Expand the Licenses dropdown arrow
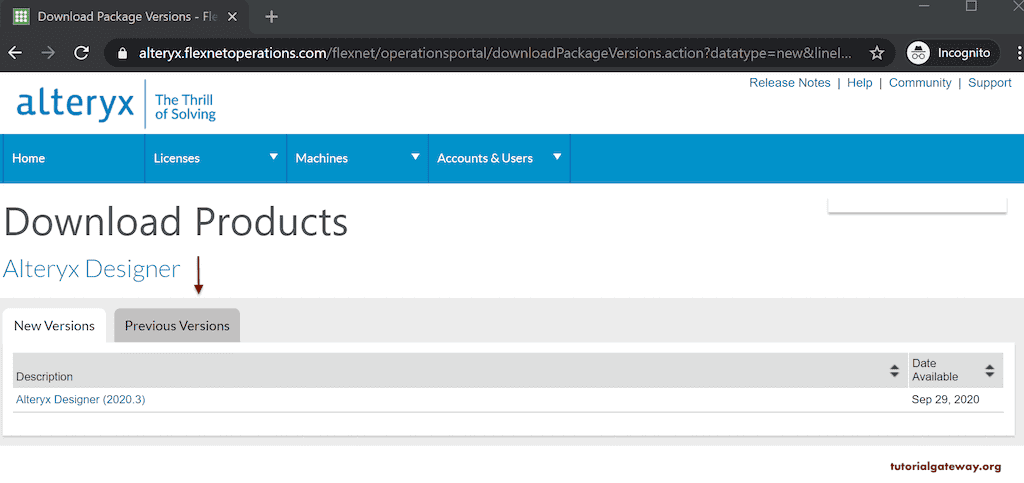The height and width of the screenshot is (483, 1024). pos(274,157)
